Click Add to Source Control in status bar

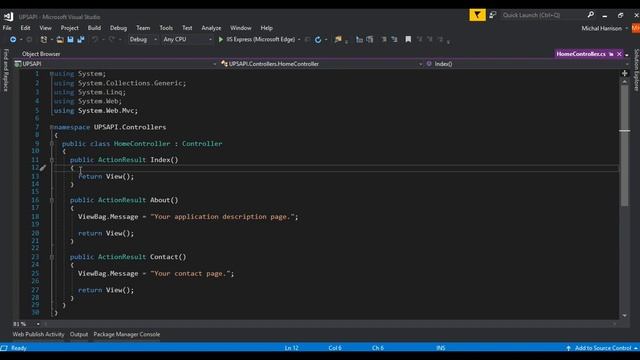602,348
